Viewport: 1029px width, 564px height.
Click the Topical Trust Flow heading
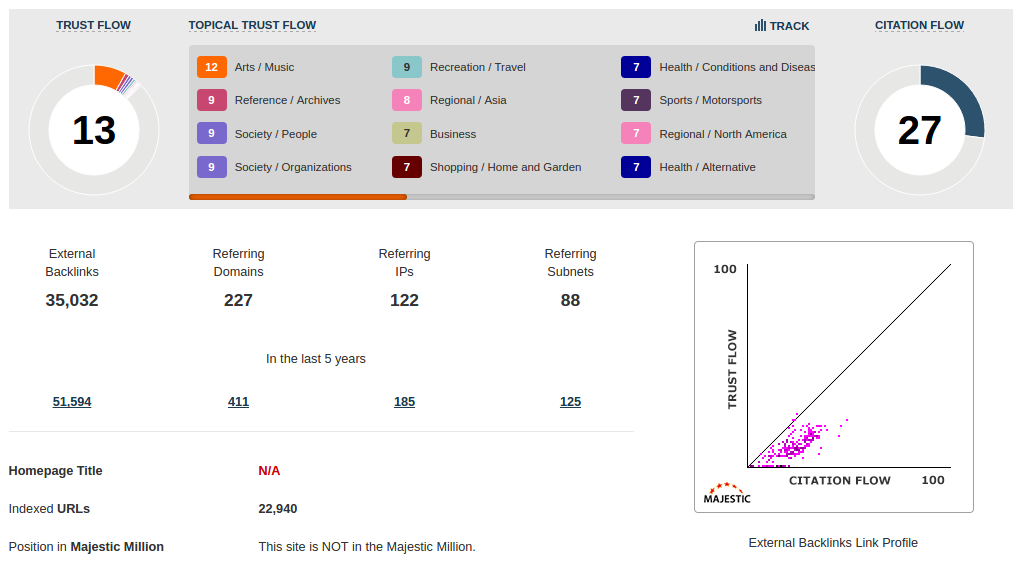click(252, 26)
